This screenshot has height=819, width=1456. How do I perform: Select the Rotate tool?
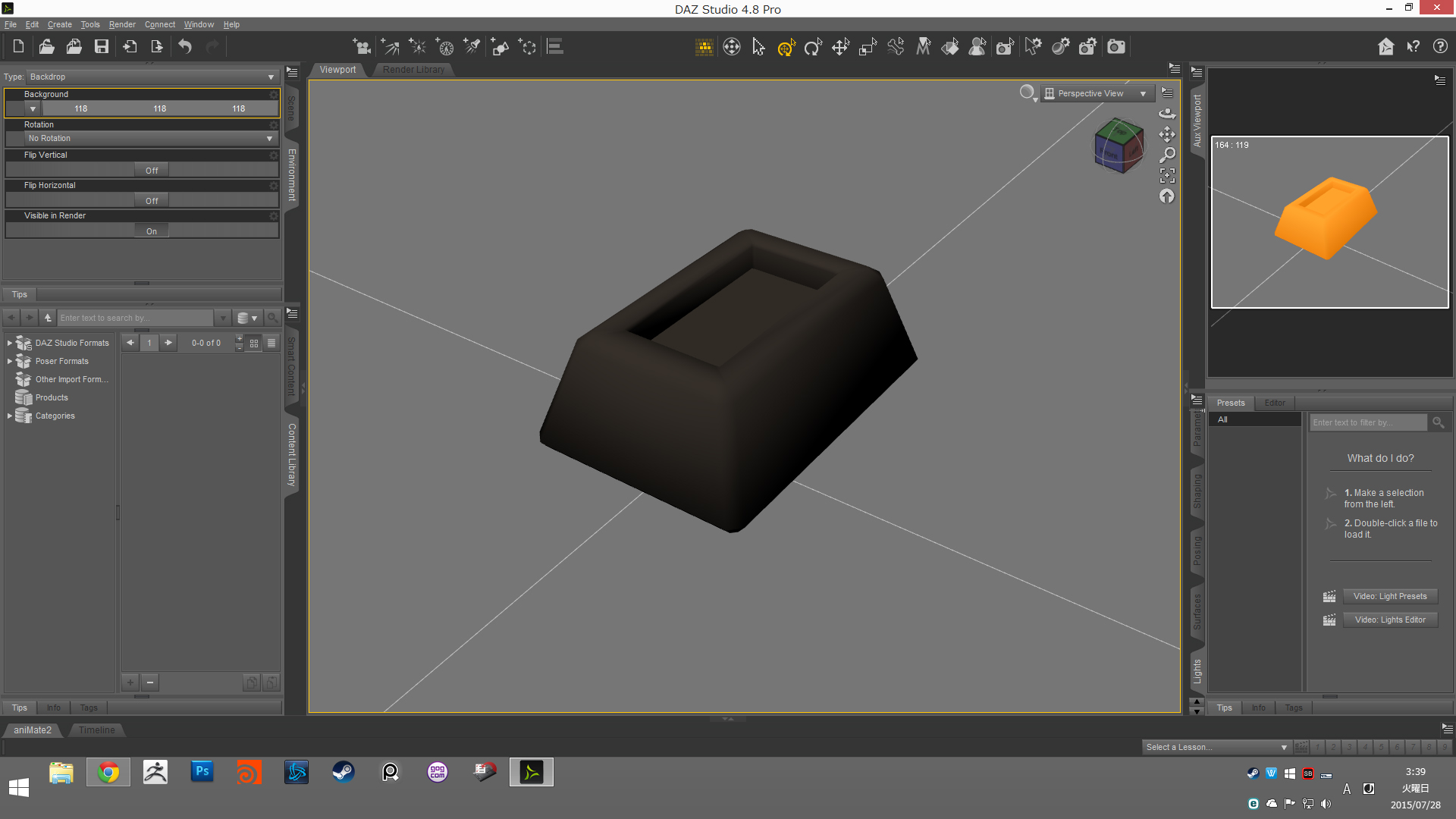[x=813, y=47]
